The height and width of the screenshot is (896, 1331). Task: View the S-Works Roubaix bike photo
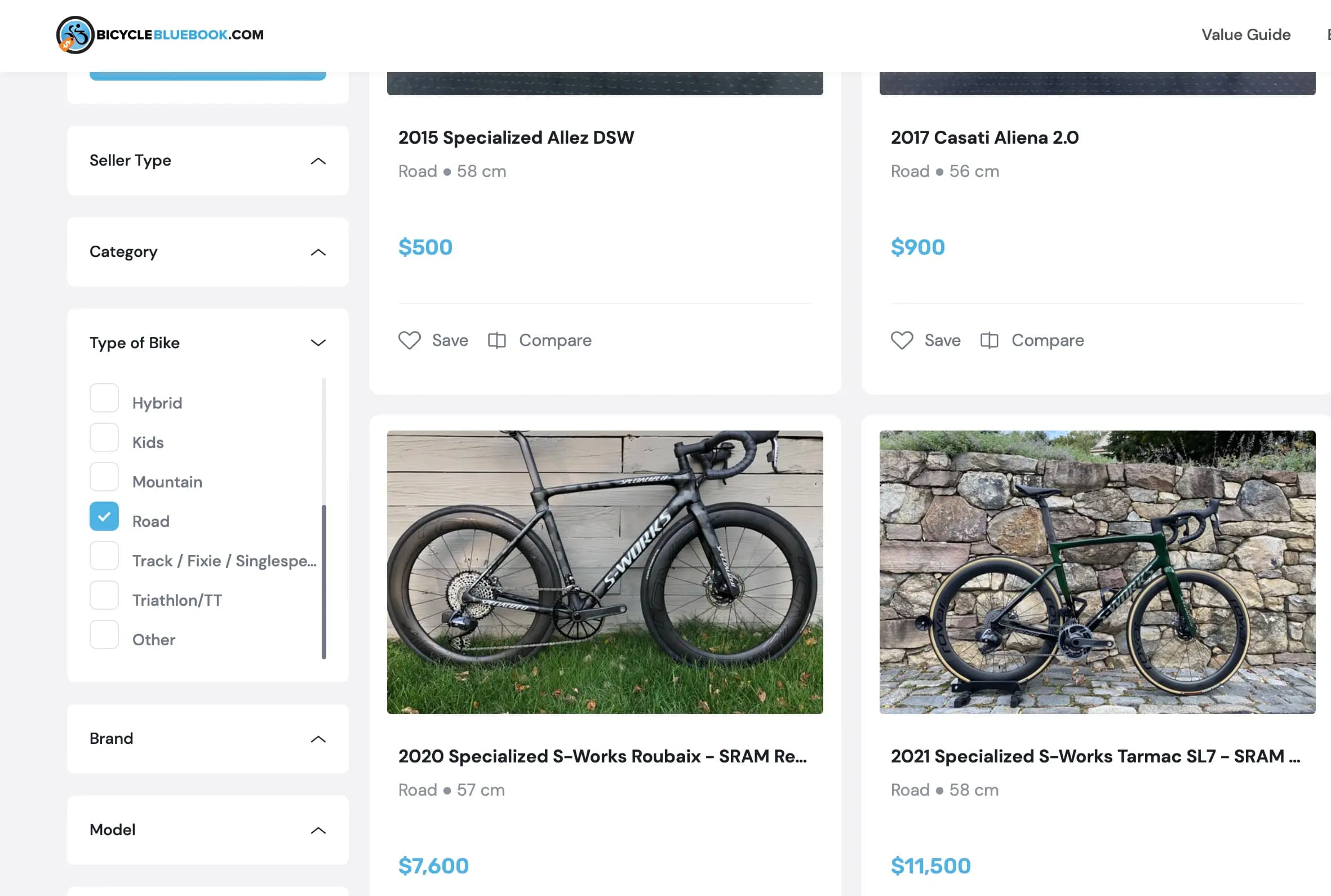605,572
